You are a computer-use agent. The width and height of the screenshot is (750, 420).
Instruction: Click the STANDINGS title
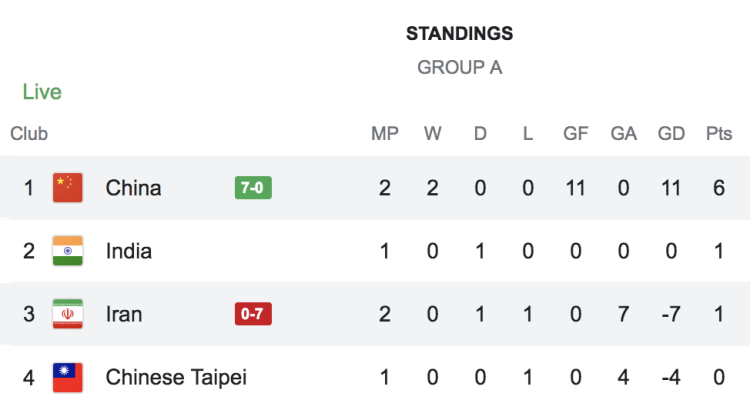[459, 34]
